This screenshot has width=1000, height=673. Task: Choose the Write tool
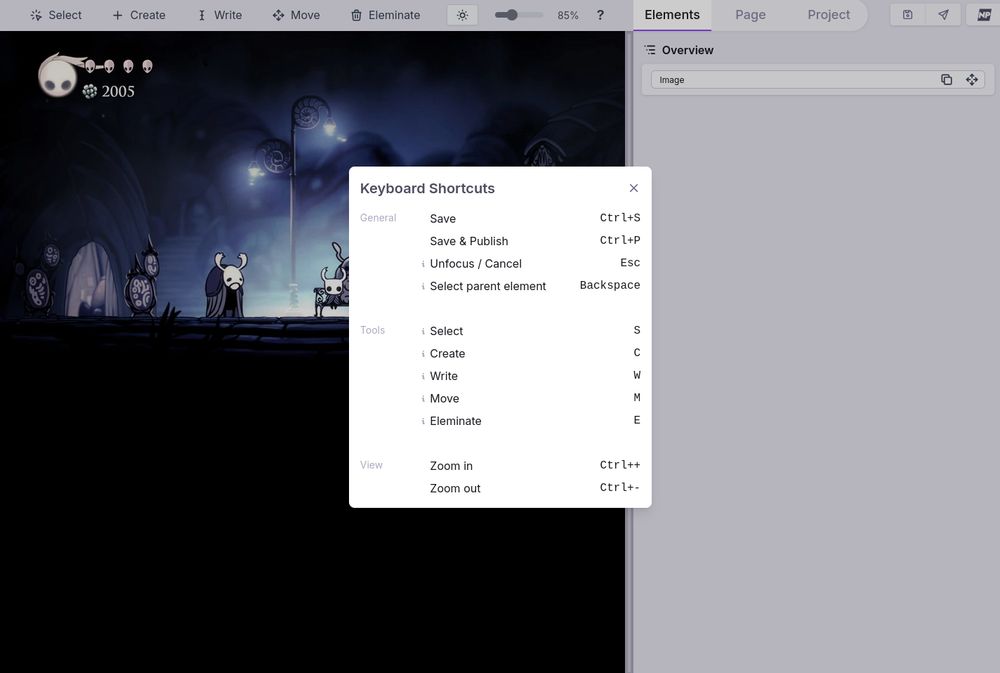[220, 15]
